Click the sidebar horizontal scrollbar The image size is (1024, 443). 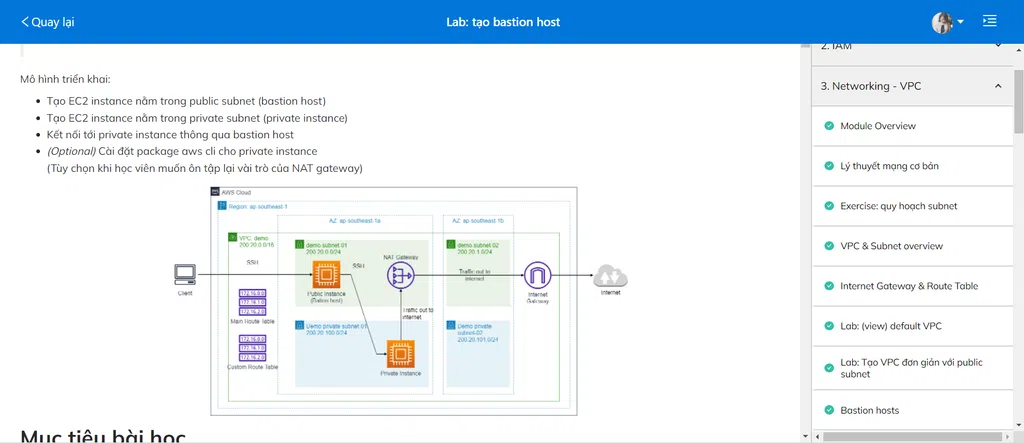[x=912, y=436]
